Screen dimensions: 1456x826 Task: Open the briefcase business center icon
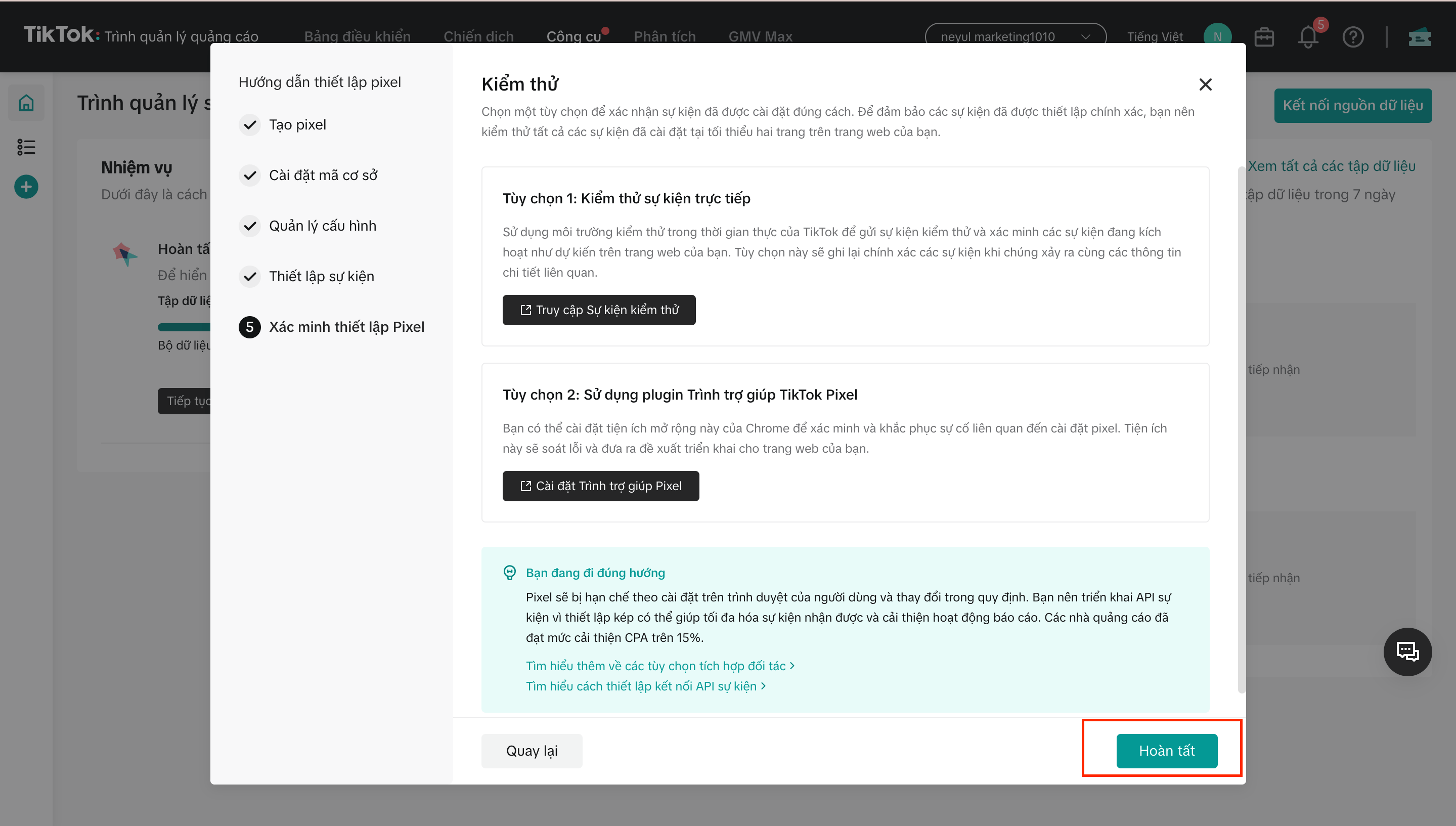click(1264, 37)
